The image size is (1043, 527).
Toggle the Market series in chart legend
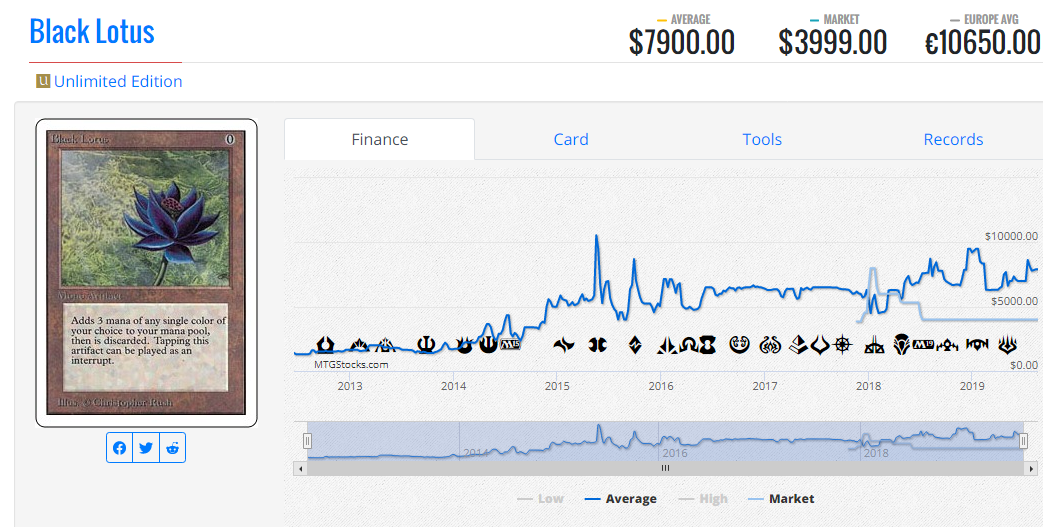point(781,498)
